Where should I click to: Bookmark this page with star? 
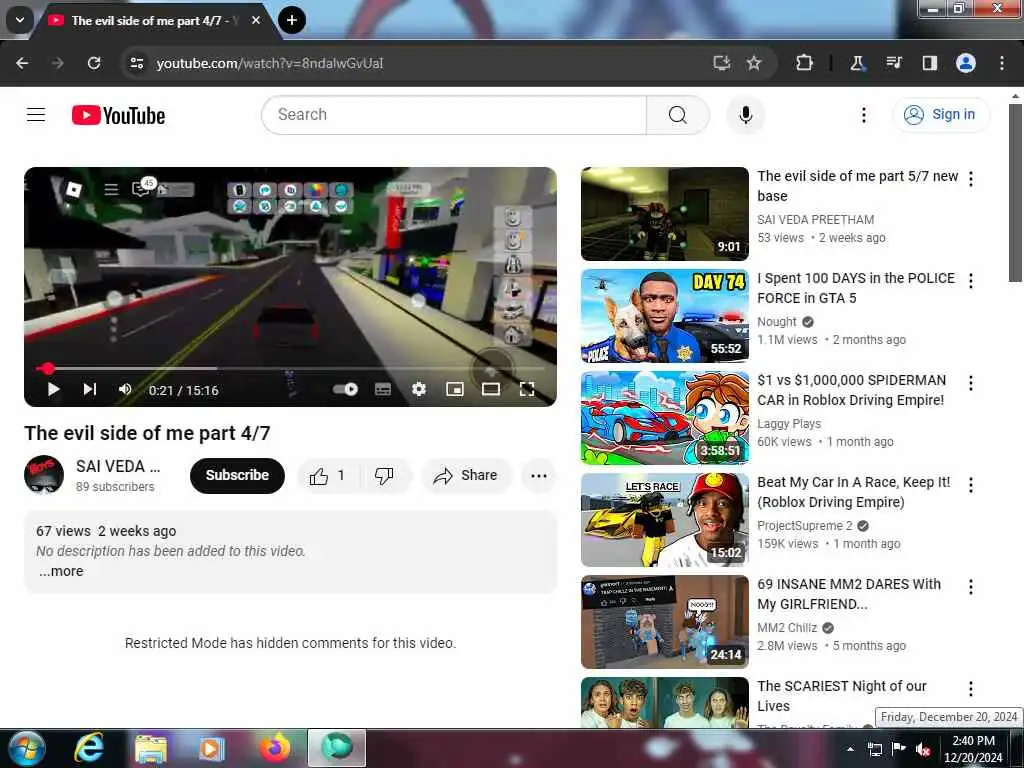pos(754,63)
